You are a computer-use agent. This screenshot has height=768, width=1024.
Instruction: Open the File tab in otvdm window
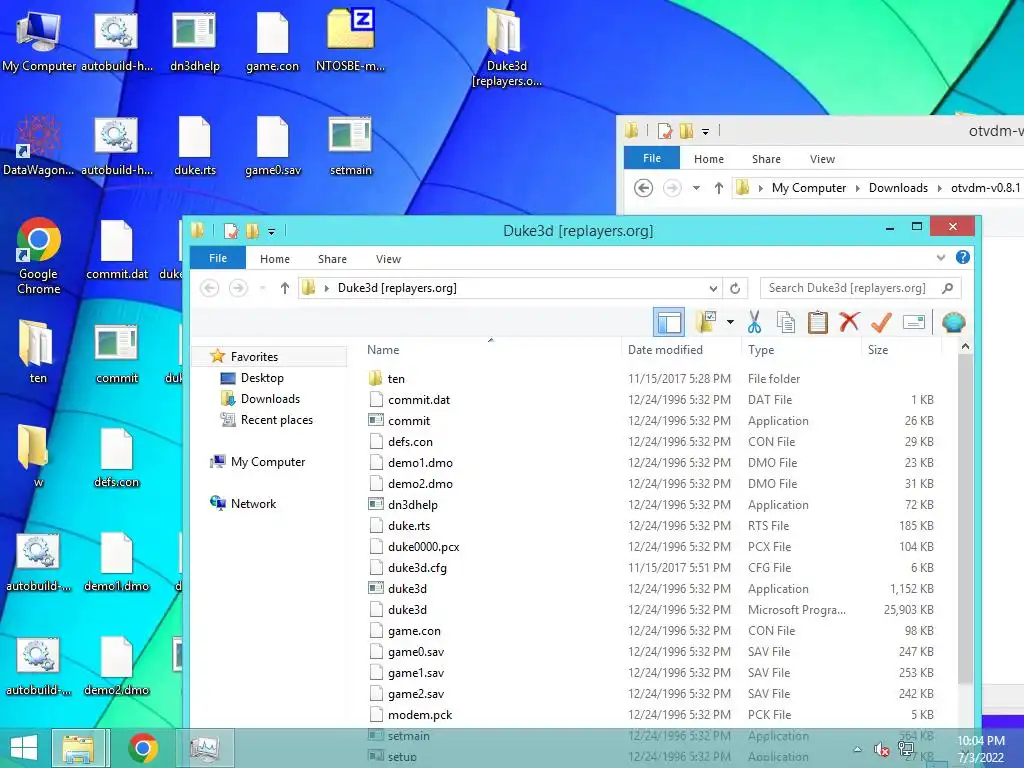pos(652,158)
